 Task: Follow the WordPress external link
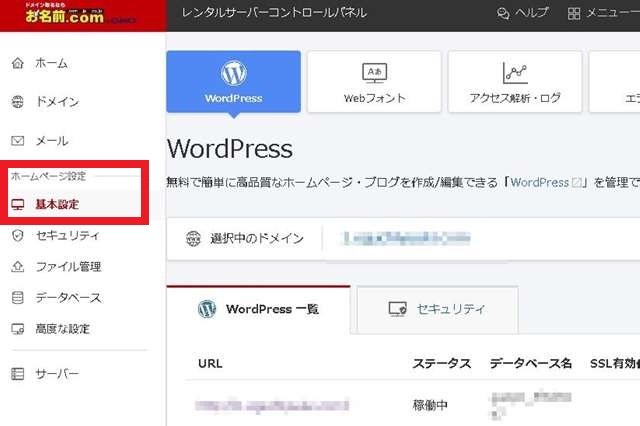(545, 182)
